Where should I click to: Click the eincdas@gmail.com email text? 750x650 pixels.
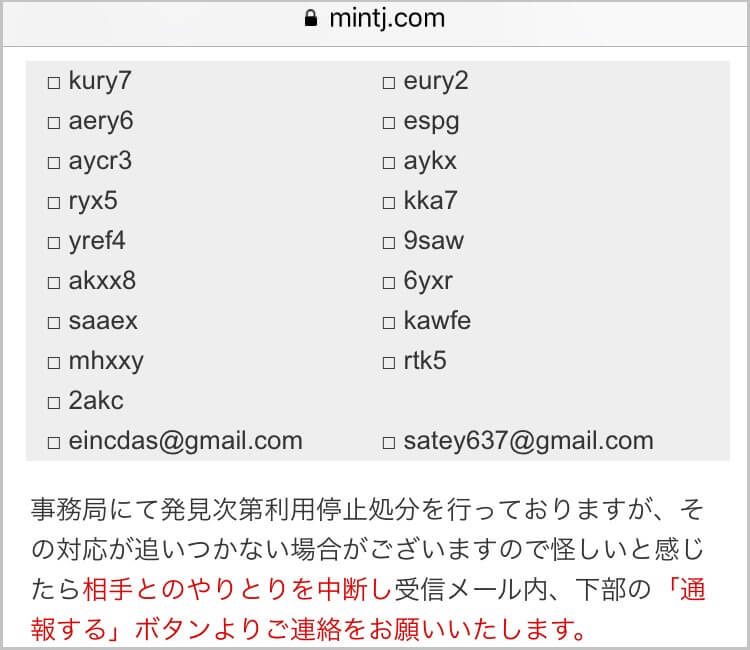(x=185, y=441)
